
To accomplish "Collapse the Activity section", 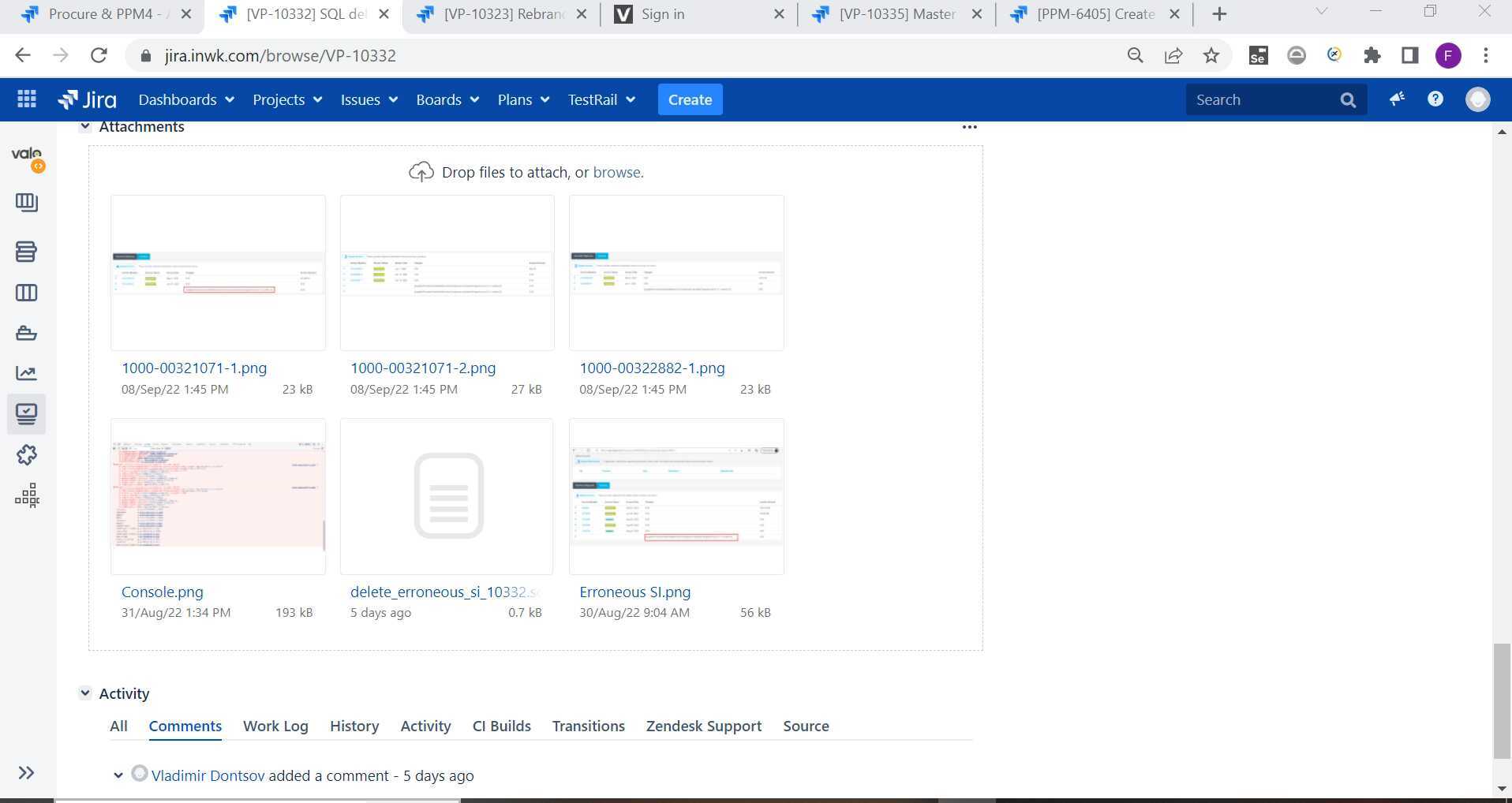I will [85, 693].
